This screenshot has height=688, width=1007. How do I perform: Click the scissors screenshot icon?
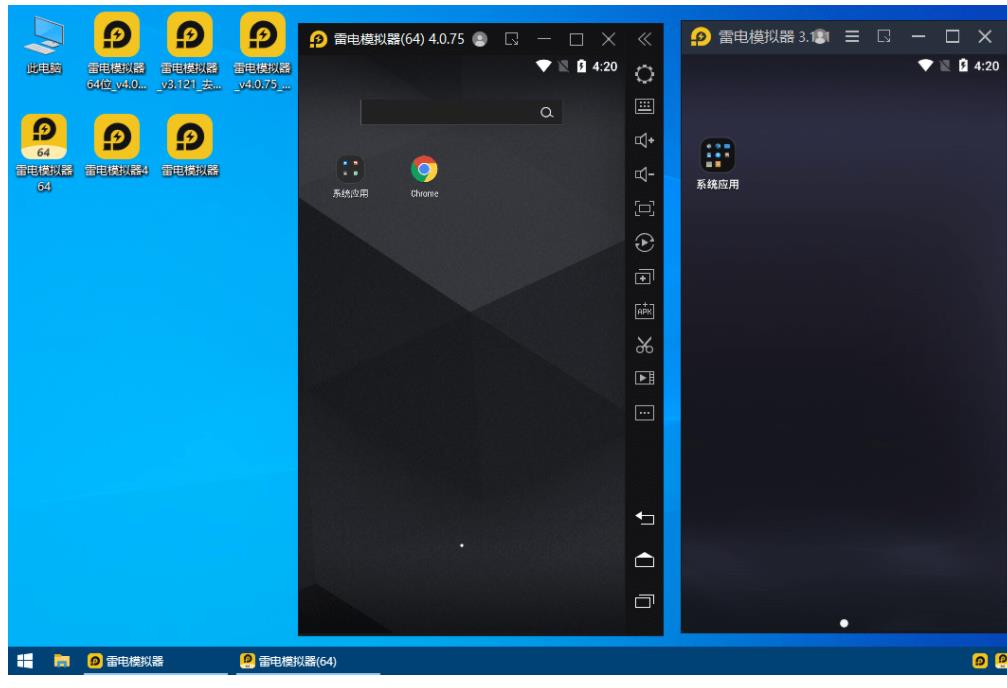(x=644, y=345)
